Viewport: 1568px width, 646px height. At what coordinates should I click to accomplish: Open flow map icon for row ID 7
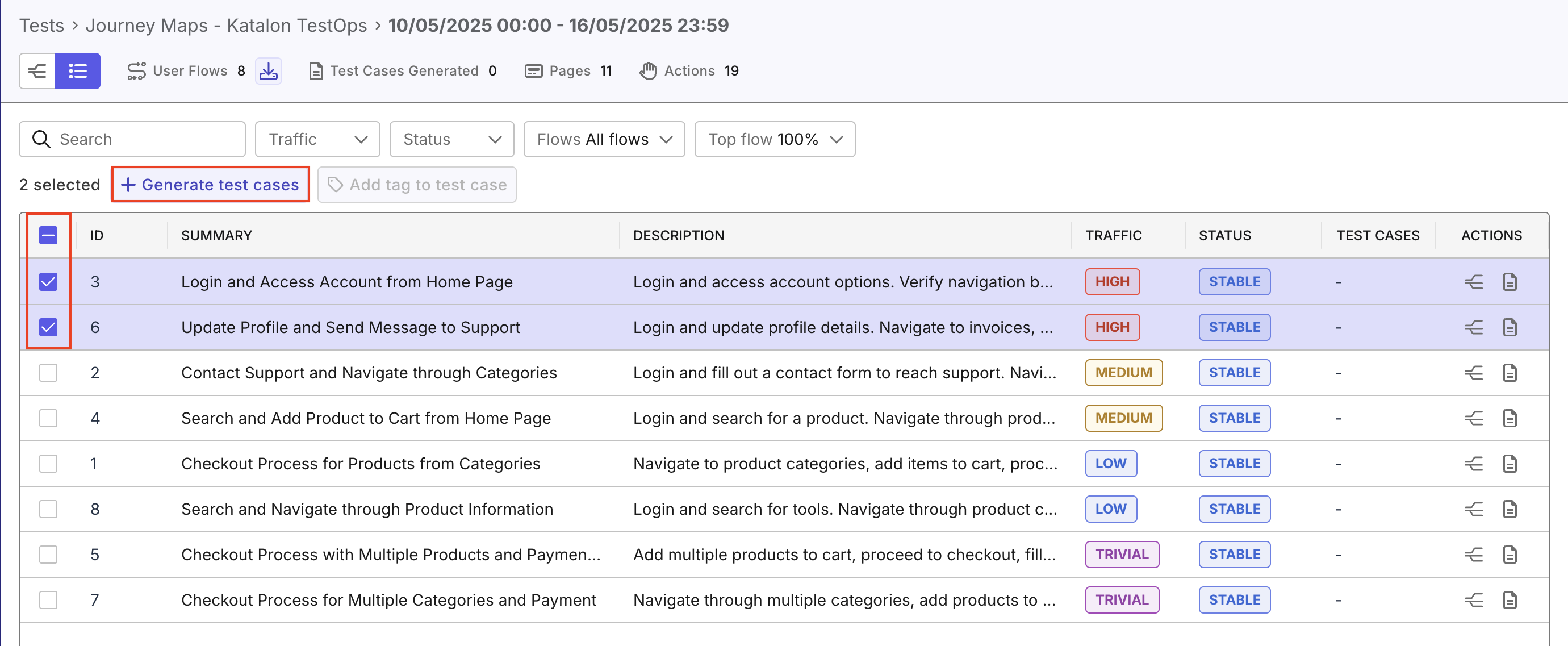(x=1473, y=601)
